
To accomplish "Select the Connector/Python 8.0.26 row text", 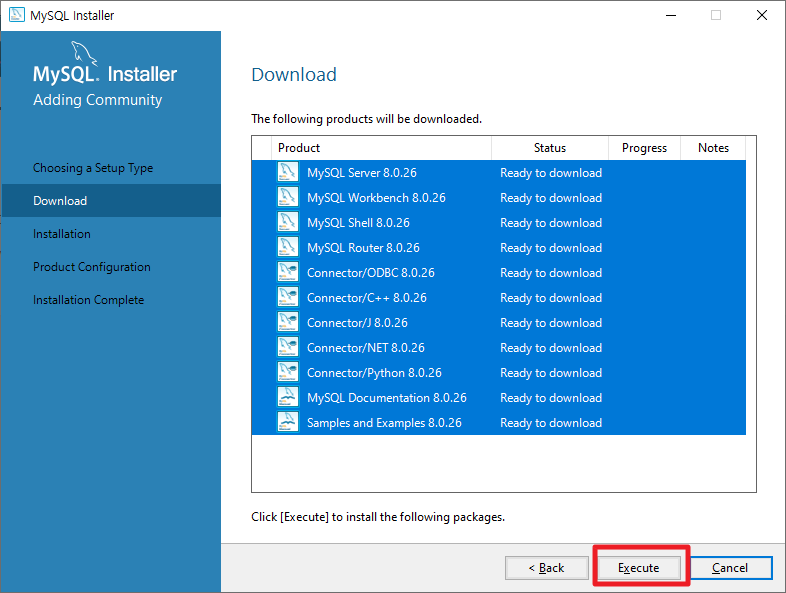I will (374, 373).
